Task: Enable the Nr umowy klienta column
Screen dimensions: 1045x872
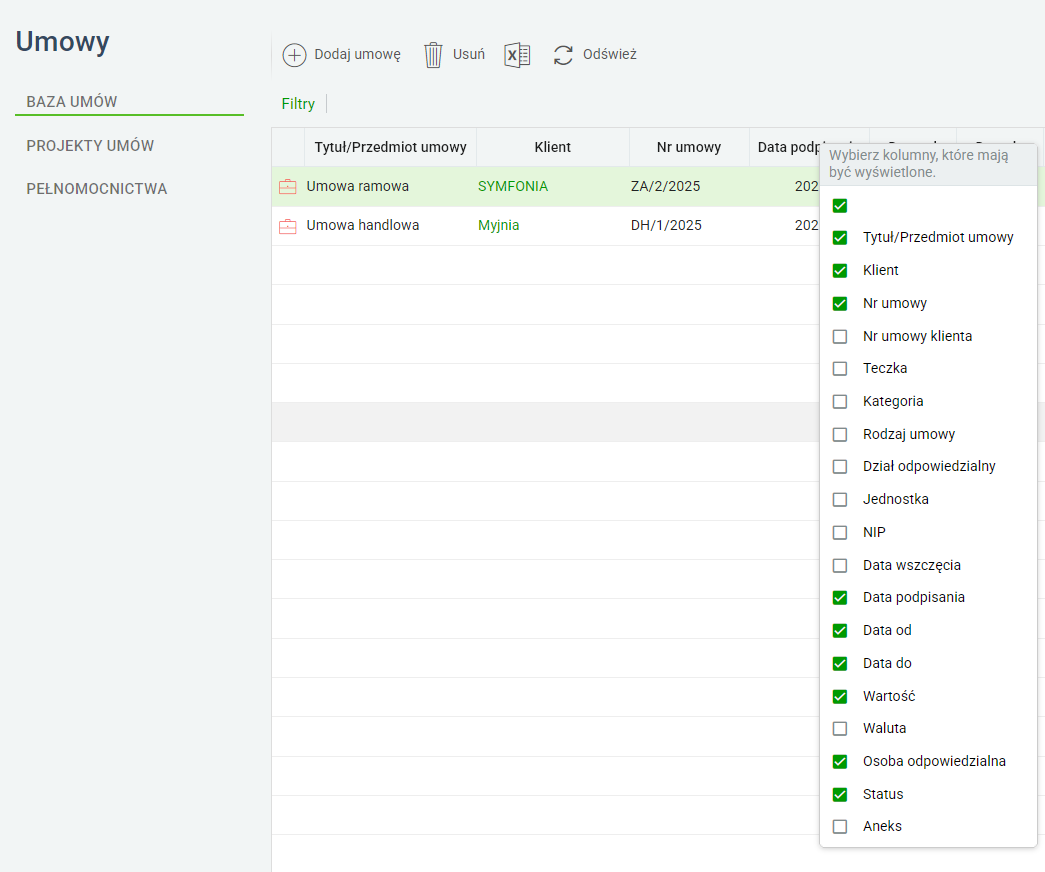Action: 840,336
